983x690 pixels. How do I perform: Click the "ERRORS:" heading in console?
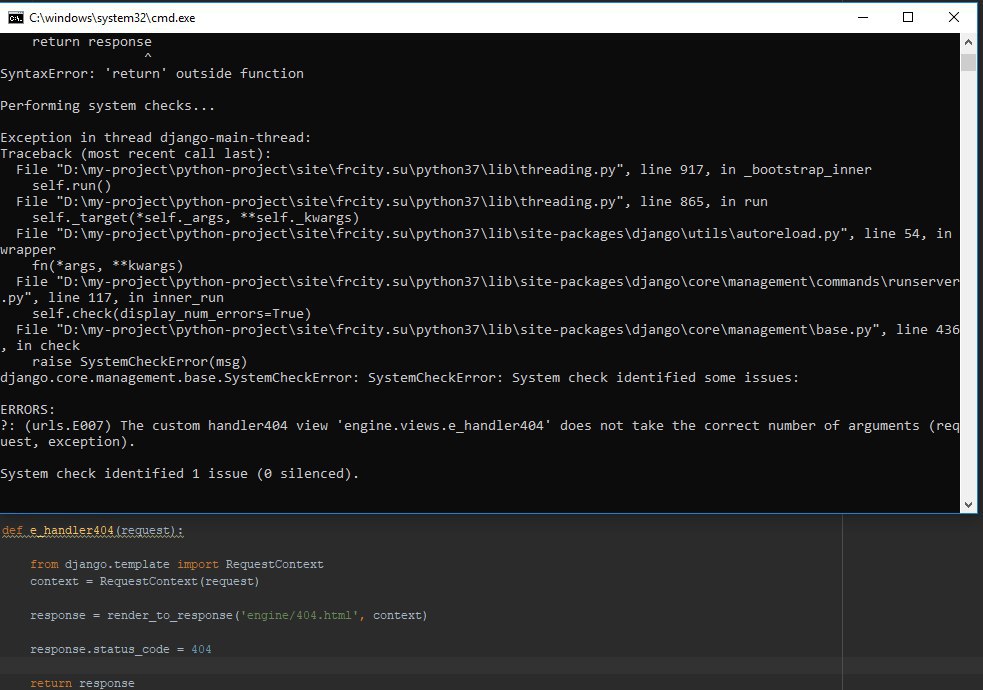point(28,409)
